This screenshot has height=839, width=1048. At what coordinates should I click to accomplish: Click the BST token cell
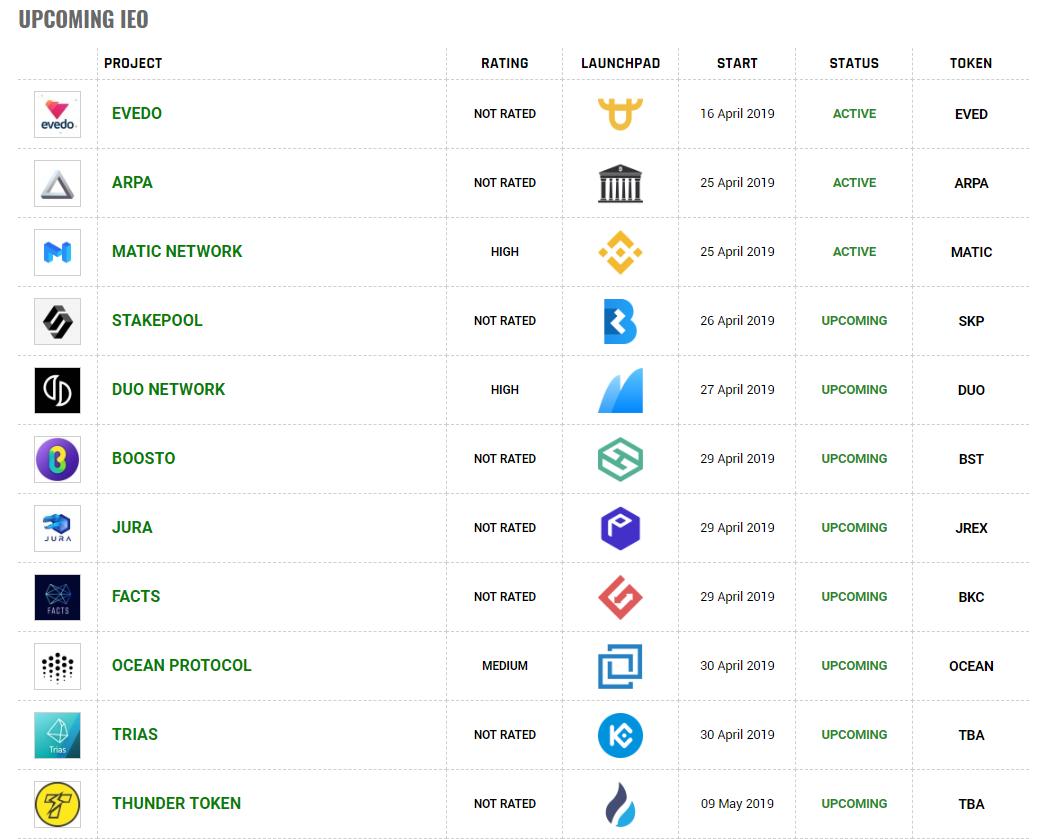coord(971,459)
